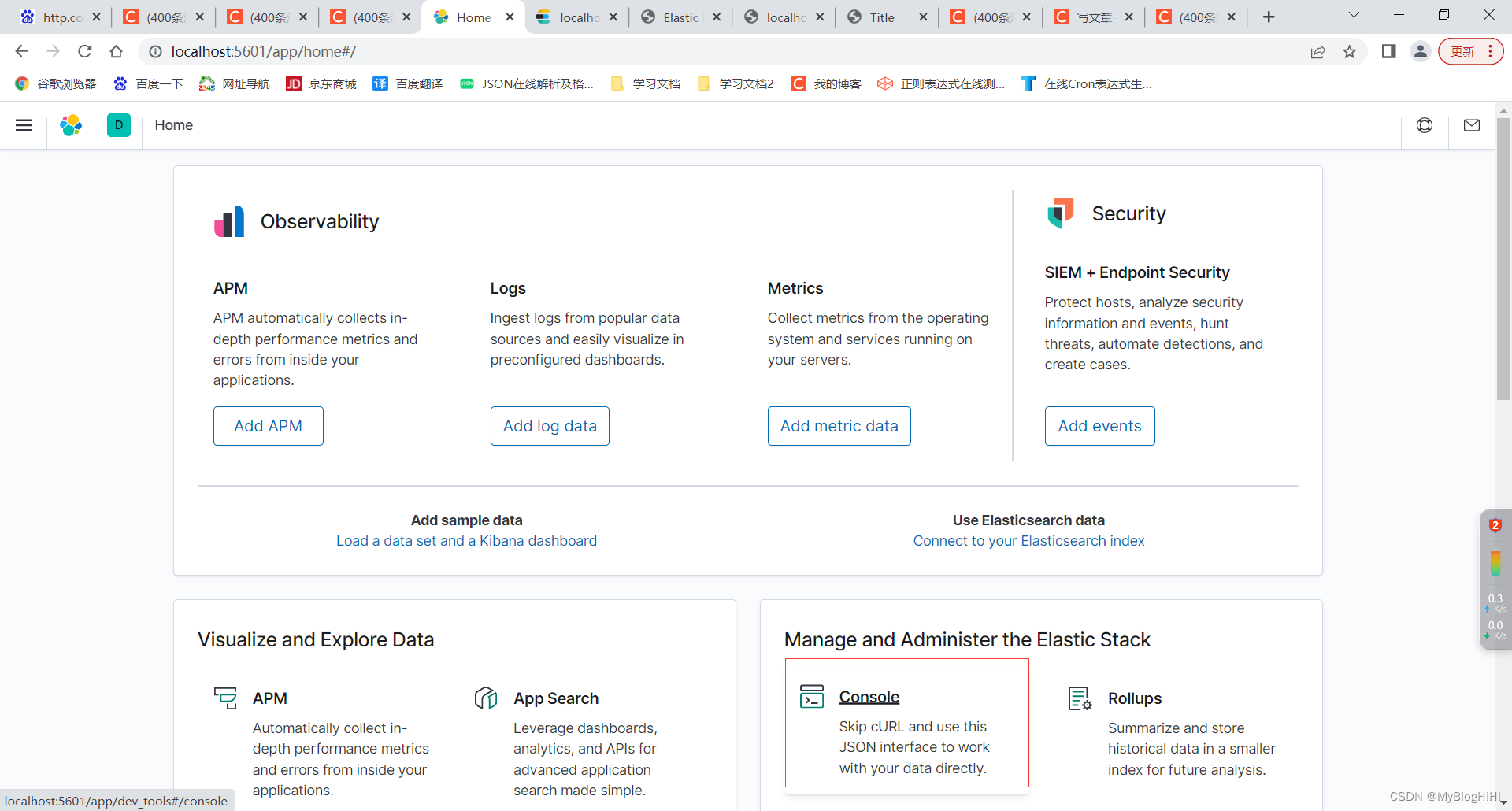Open 学习文档 bookmark folder

pos(645,83)
